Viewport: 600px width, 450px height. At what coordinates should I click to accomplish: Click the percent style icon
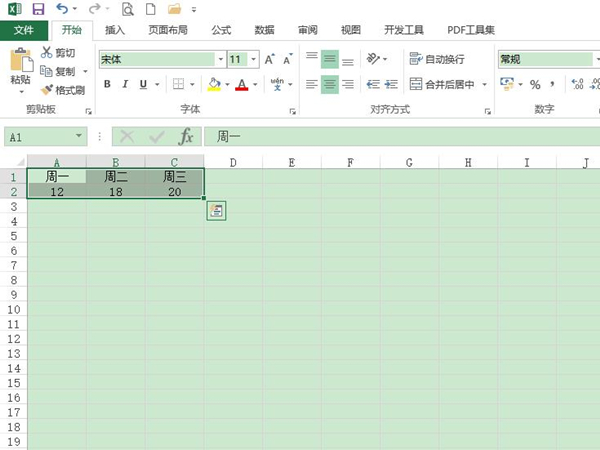(535, 84)
